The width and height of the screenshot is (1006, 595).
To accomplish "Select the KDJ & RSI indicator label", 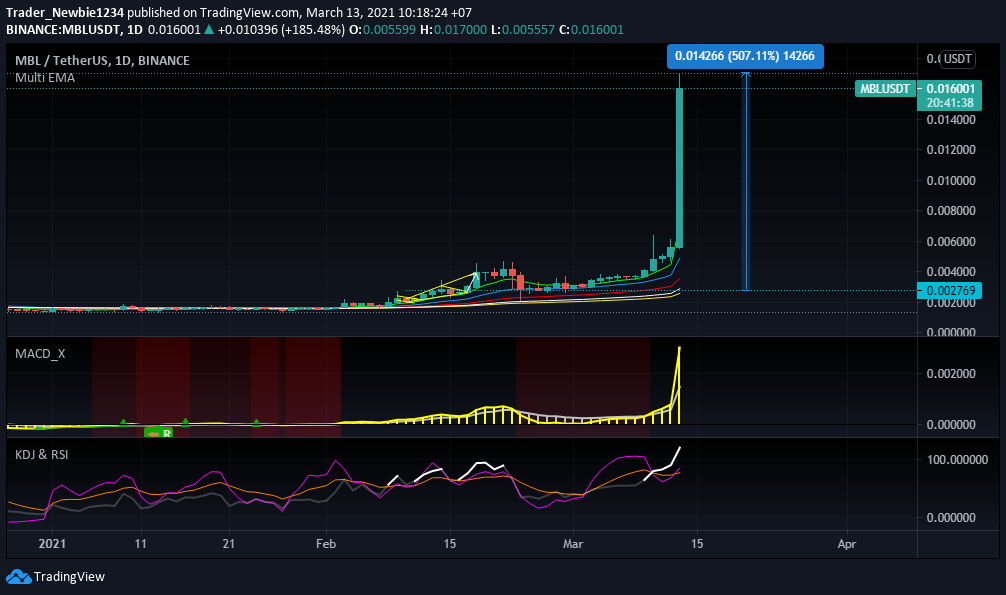I will coord(42,454).
